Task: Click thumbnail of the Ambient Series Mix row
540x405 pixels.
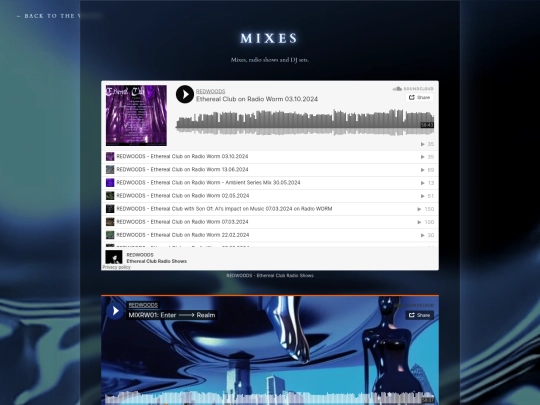Action: point(110,183)
